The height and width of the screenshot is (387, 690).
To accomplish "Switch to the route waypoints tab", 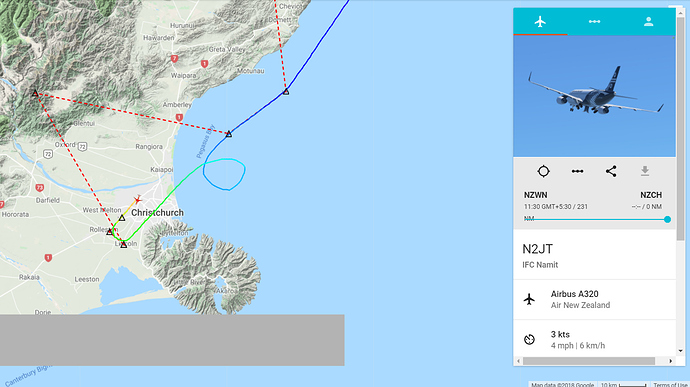I will [595, 22].
